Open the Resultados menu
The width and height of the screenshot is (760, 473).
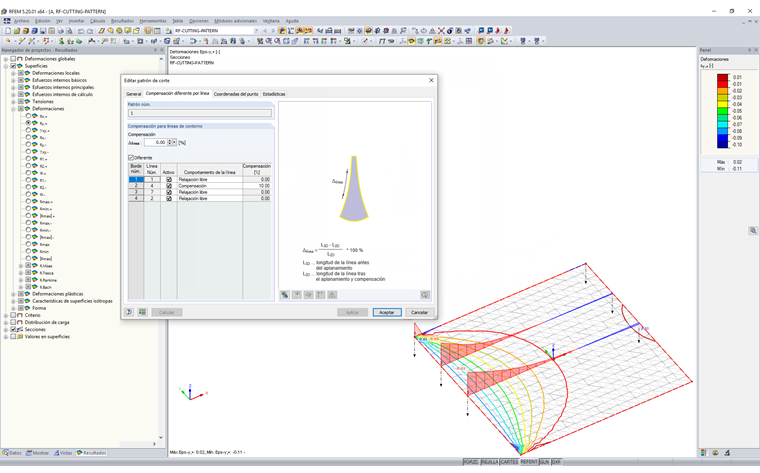pos(122,21)
